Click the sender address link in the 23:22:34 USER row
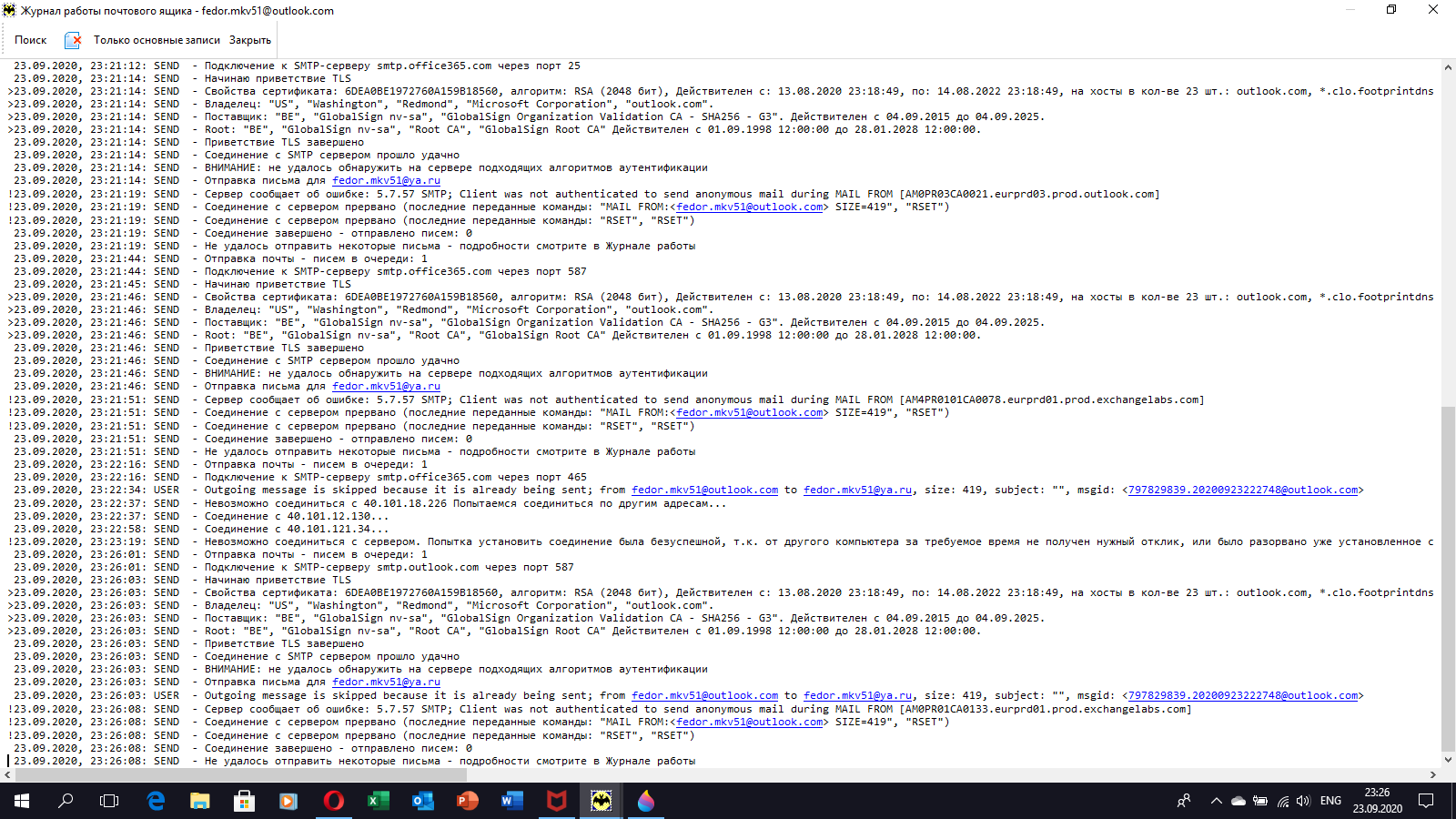 [705, 490]
